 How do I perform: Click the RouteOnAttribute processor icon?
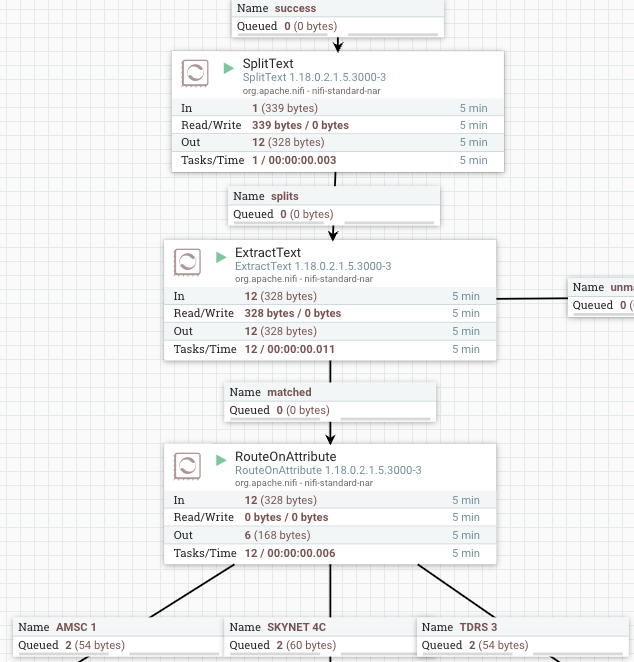(187, 466)
